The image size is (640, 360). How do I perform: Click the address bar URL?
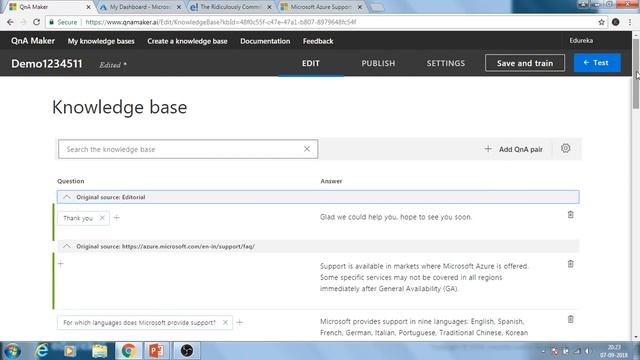click(221, 22)
